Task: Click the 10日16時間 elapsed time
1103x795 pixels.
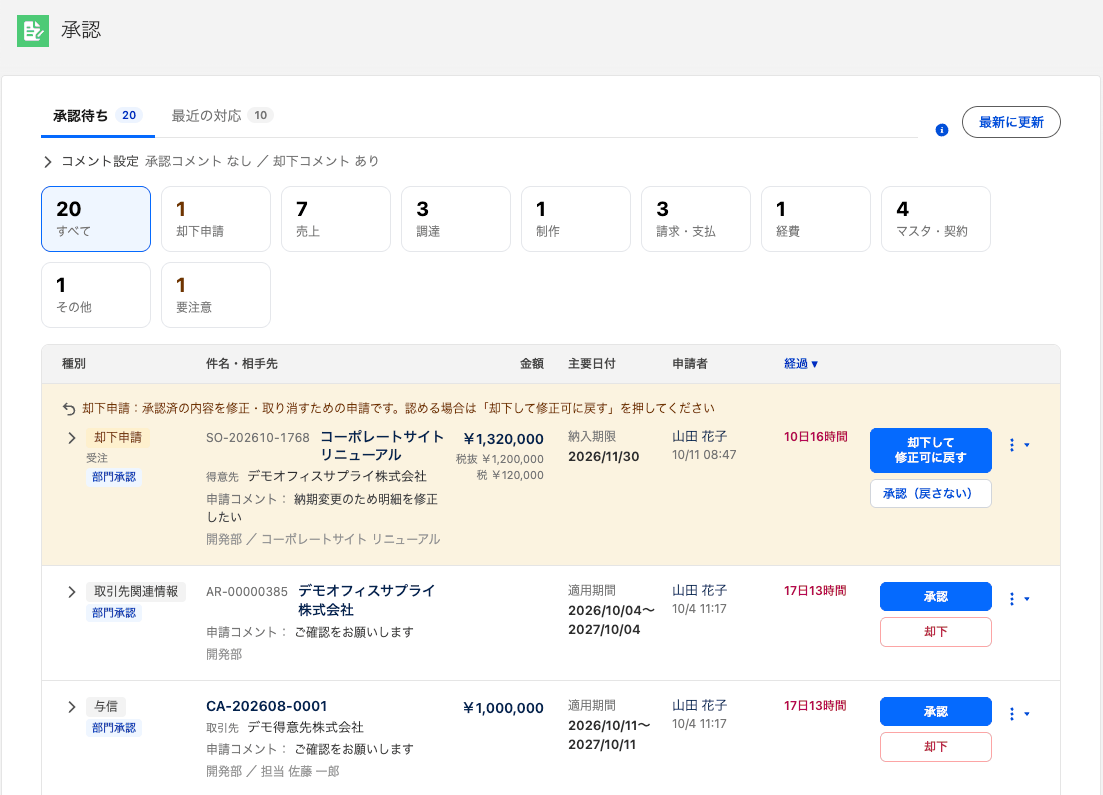Action: point(816,437)
